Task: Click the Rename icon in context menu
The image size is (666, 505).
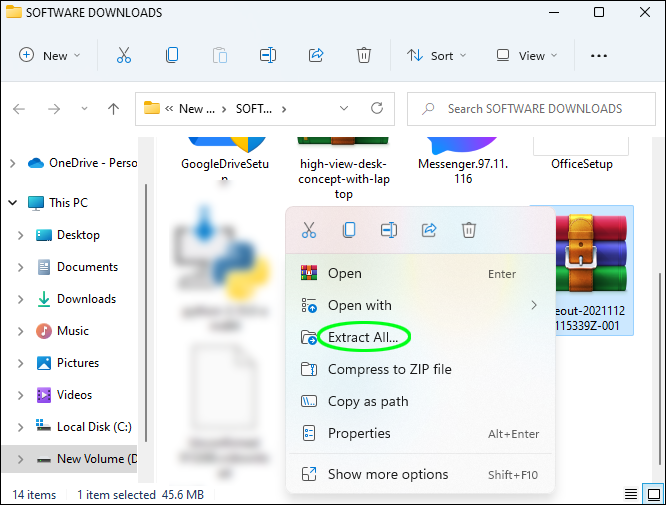Action: [389, 230]
